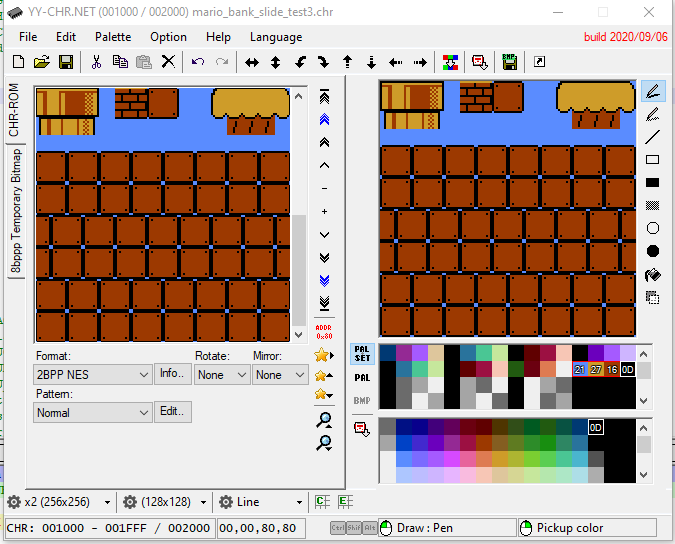Select the filled Rectangle tool
Viewport: 675px width, 544px height.
coord(653,183)
